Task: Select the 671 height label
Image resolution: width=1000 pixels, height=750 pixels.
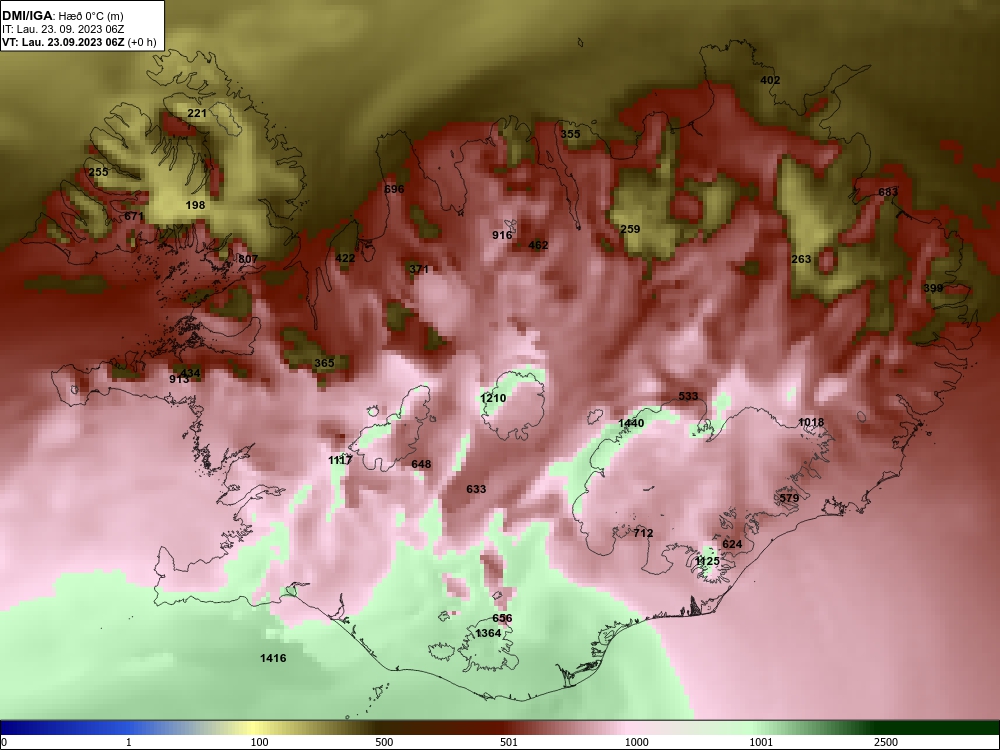Action: 133,216
